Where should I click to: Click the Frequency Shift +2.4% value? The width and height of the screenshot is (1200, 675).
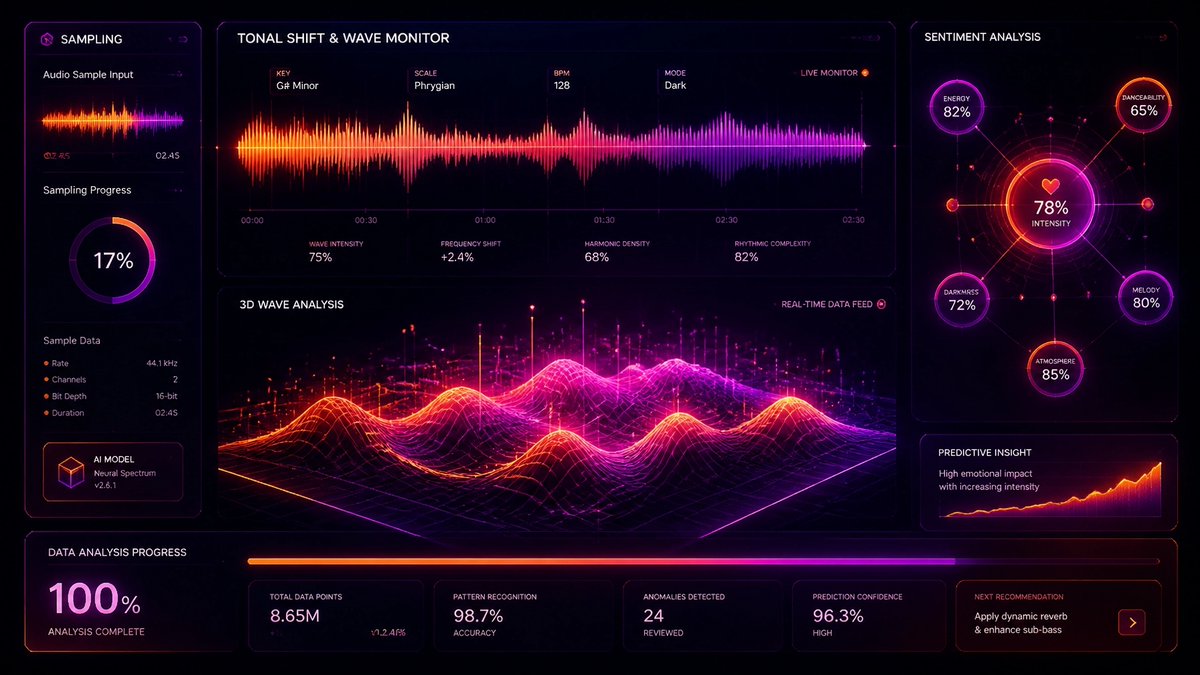tap(457, 257)
